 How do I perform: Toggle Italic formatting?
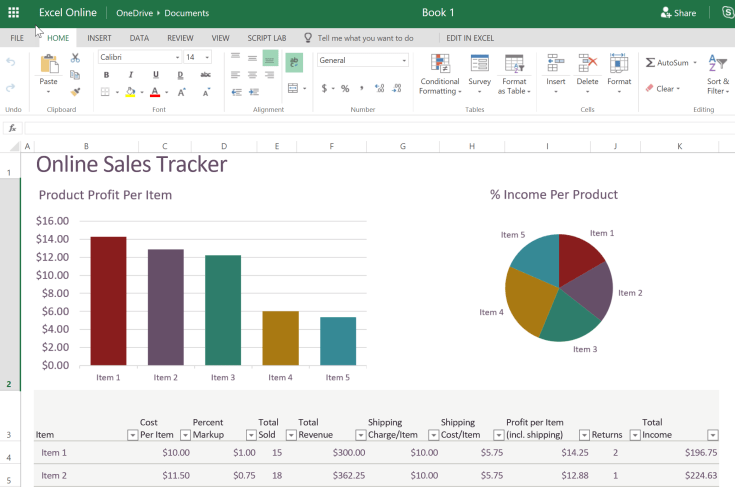tap(132, 75)
